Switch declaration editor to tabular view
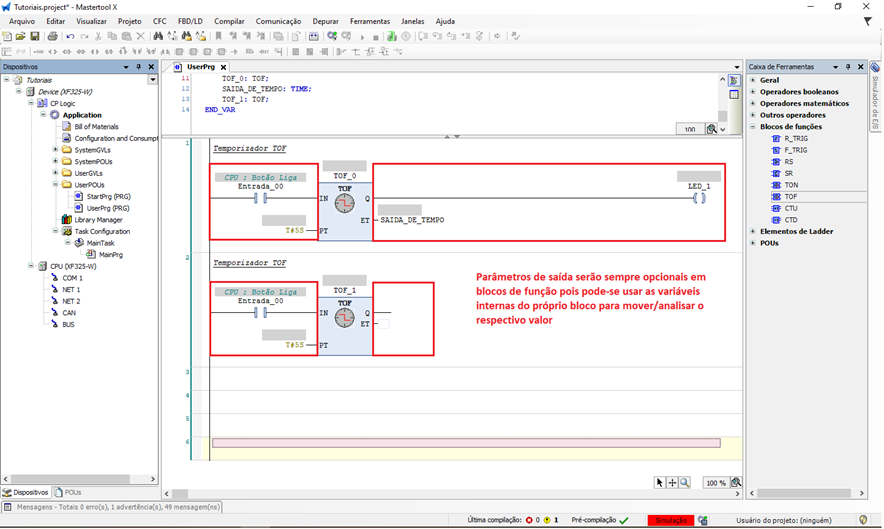Viewport: 884px width, 529px height. point(734,93)
